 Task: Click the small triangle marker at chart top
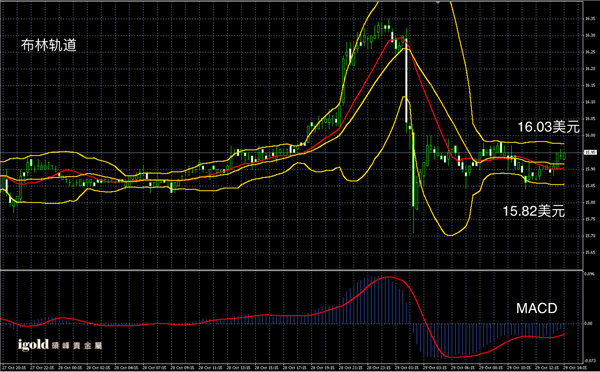click(438, 2)
